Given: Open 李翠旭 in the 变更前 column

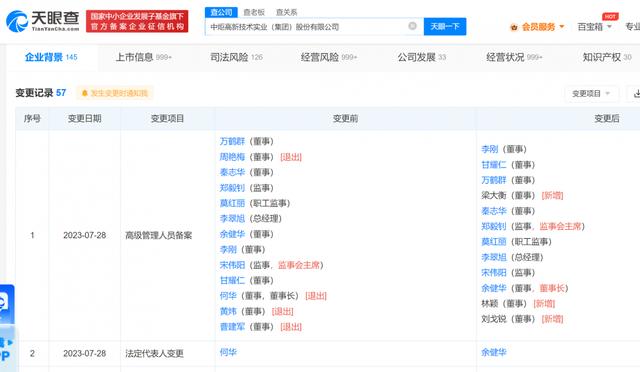Looking at the screenshot, I should point(232,218).
